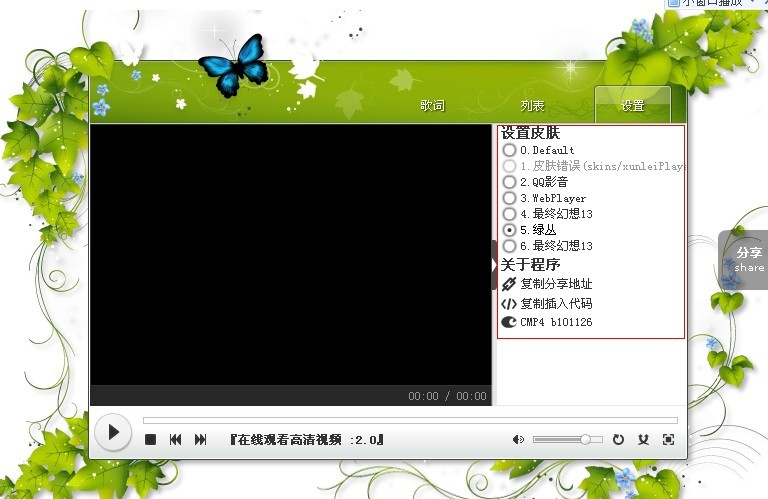
Task: Jump to the previous track
Action: click(175, 440)
